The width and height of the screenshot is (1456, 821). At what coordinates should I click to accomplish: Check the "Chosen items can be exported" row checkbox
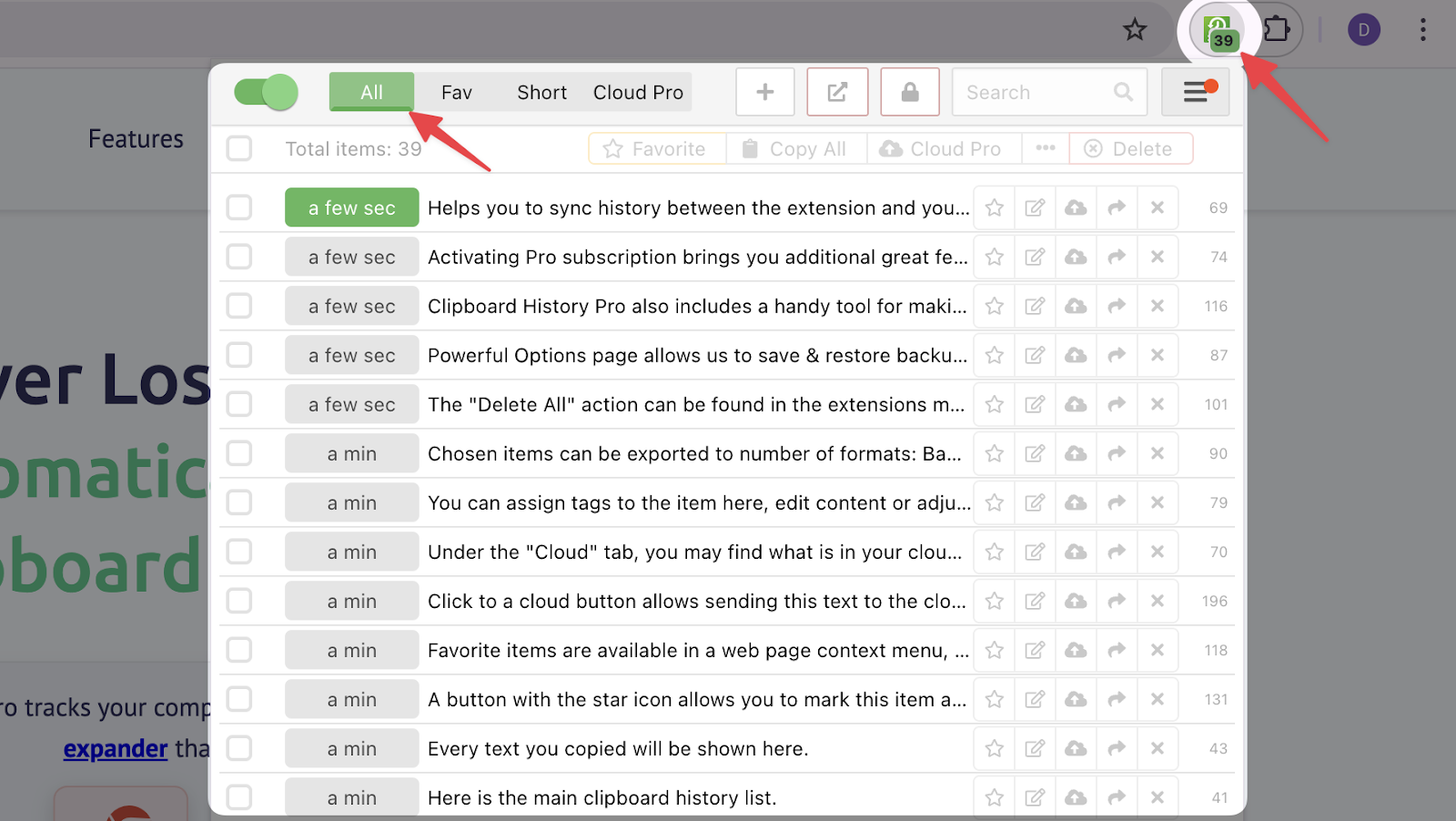coord(239,453)
